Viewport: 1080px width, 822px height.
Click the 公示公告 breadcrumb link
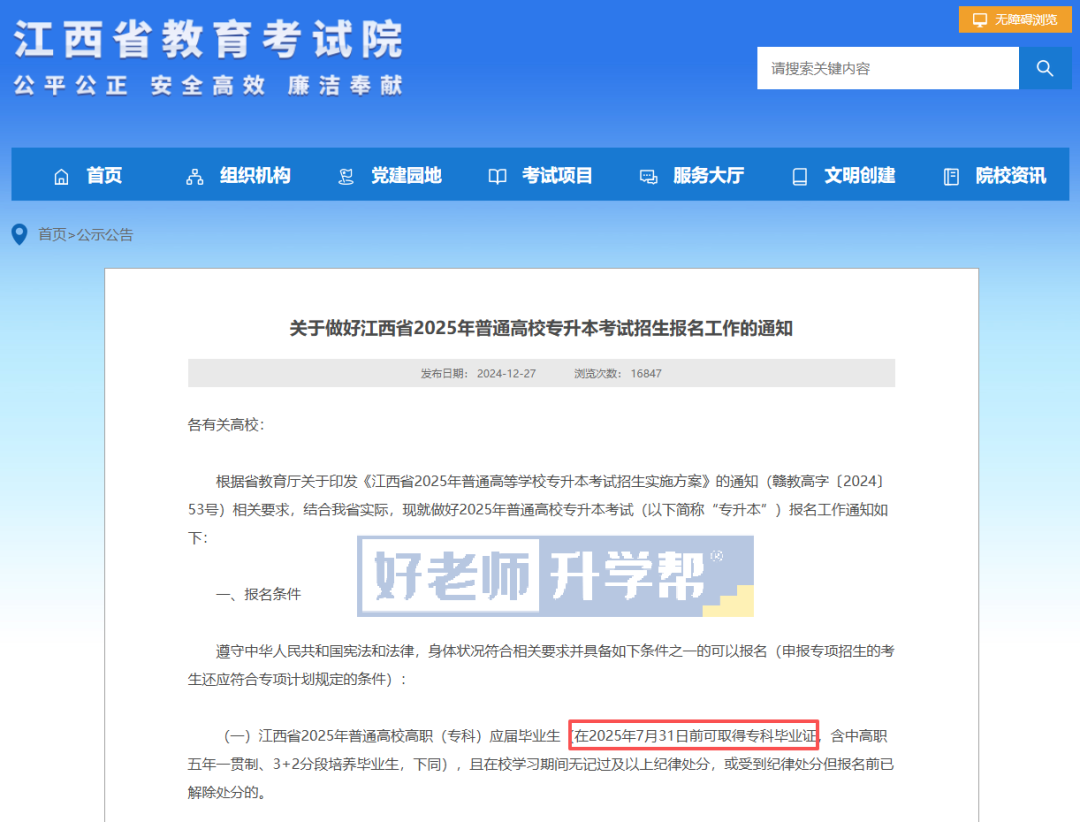click(105, 235)
